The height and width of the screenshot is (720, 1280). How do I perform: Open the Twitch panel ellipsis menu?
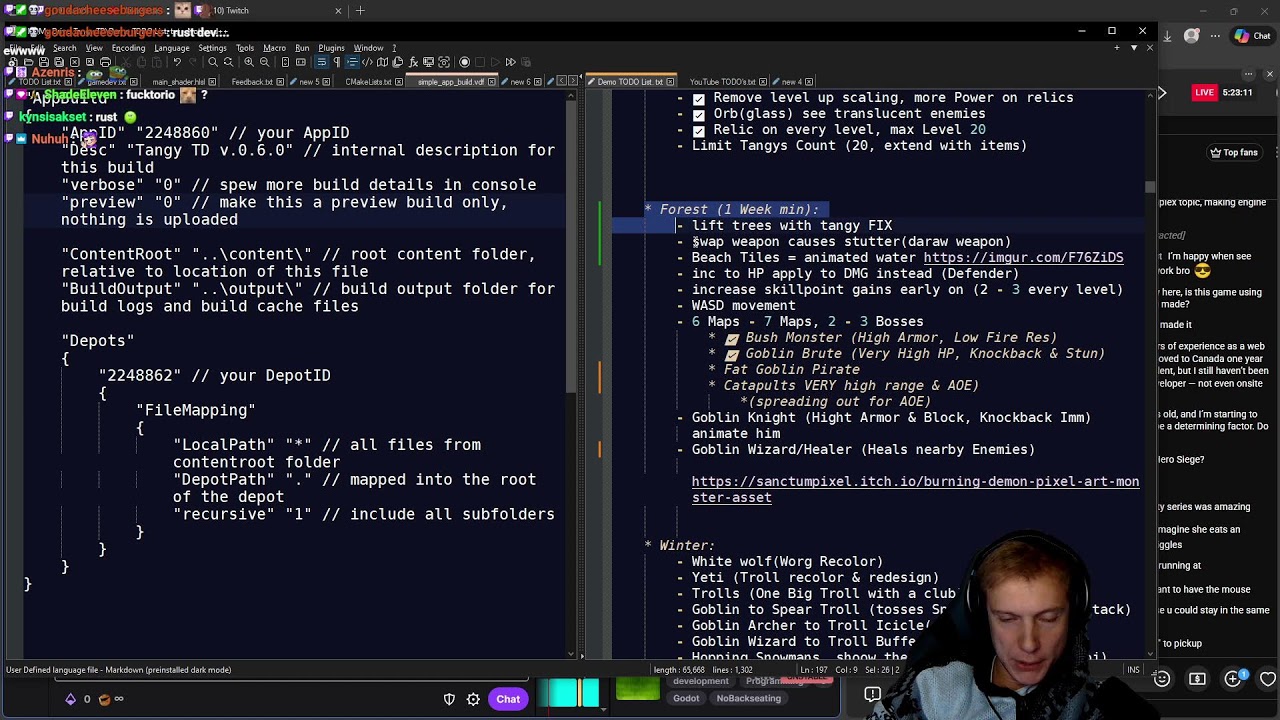tap(1249, 74)
